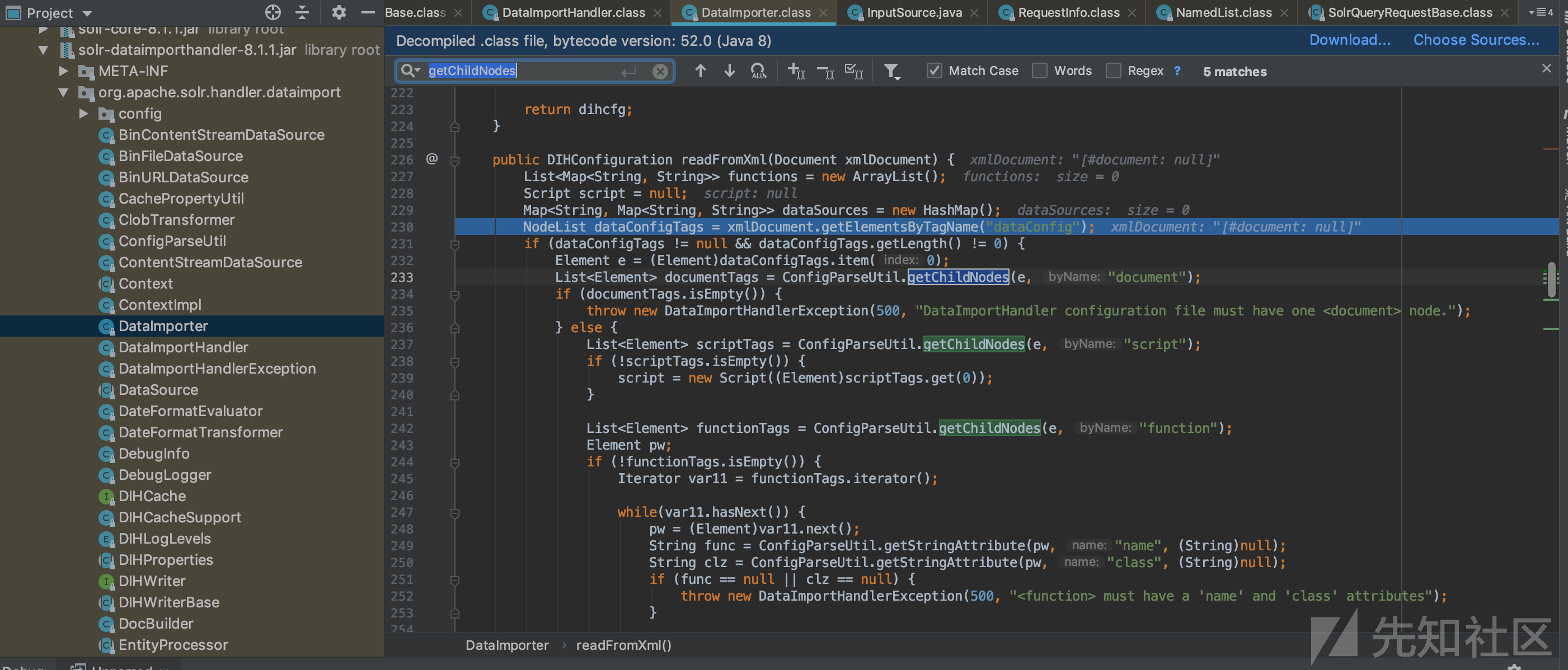Show hidden tabs list icon
1568x670 pixels.
(1541, 12)
